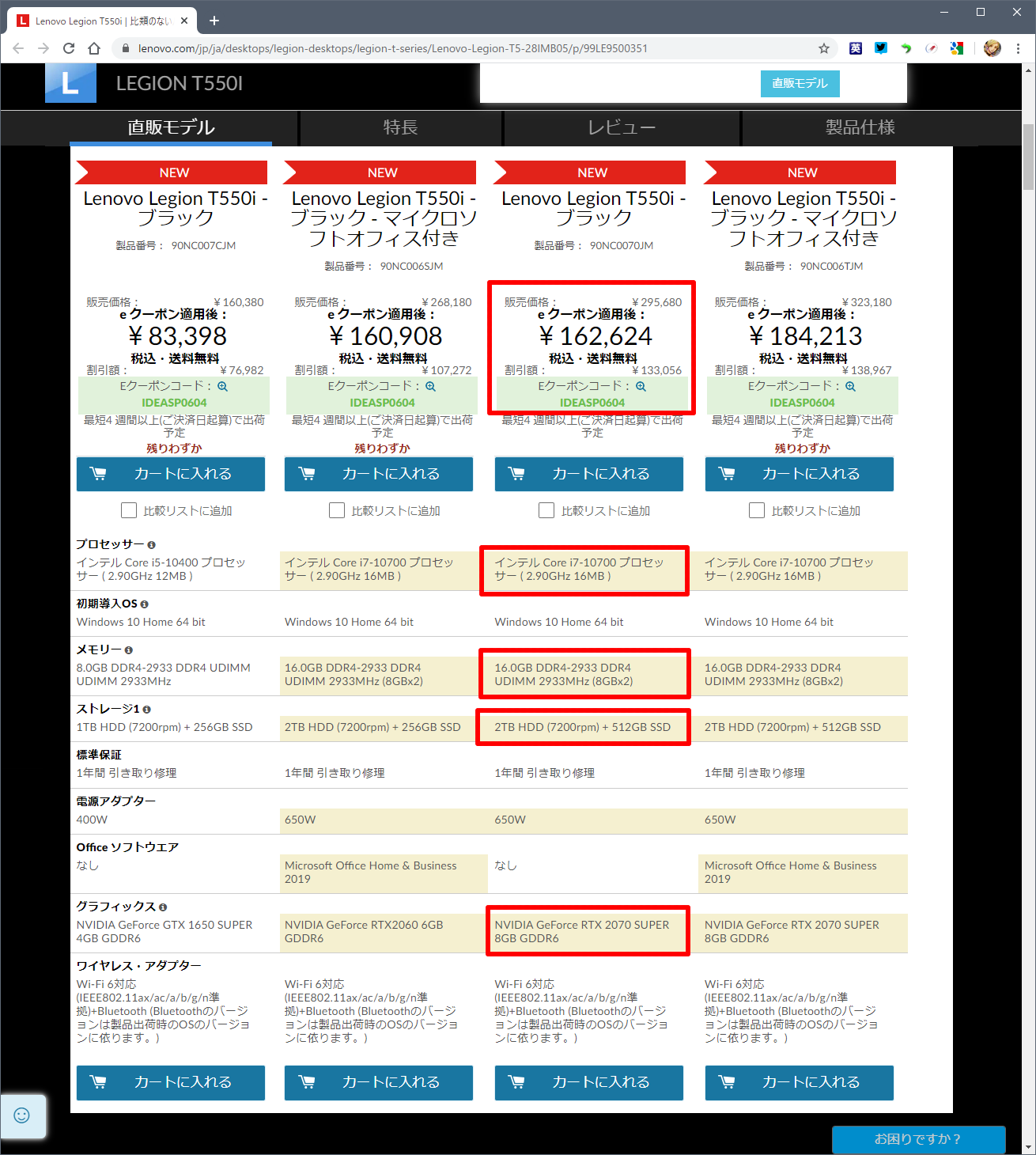Open the coupon magnifier icon for the ¥162,624 model
Viewport: 1036px width, 1155px height.
pyautogui.click(x=641, y=386)
